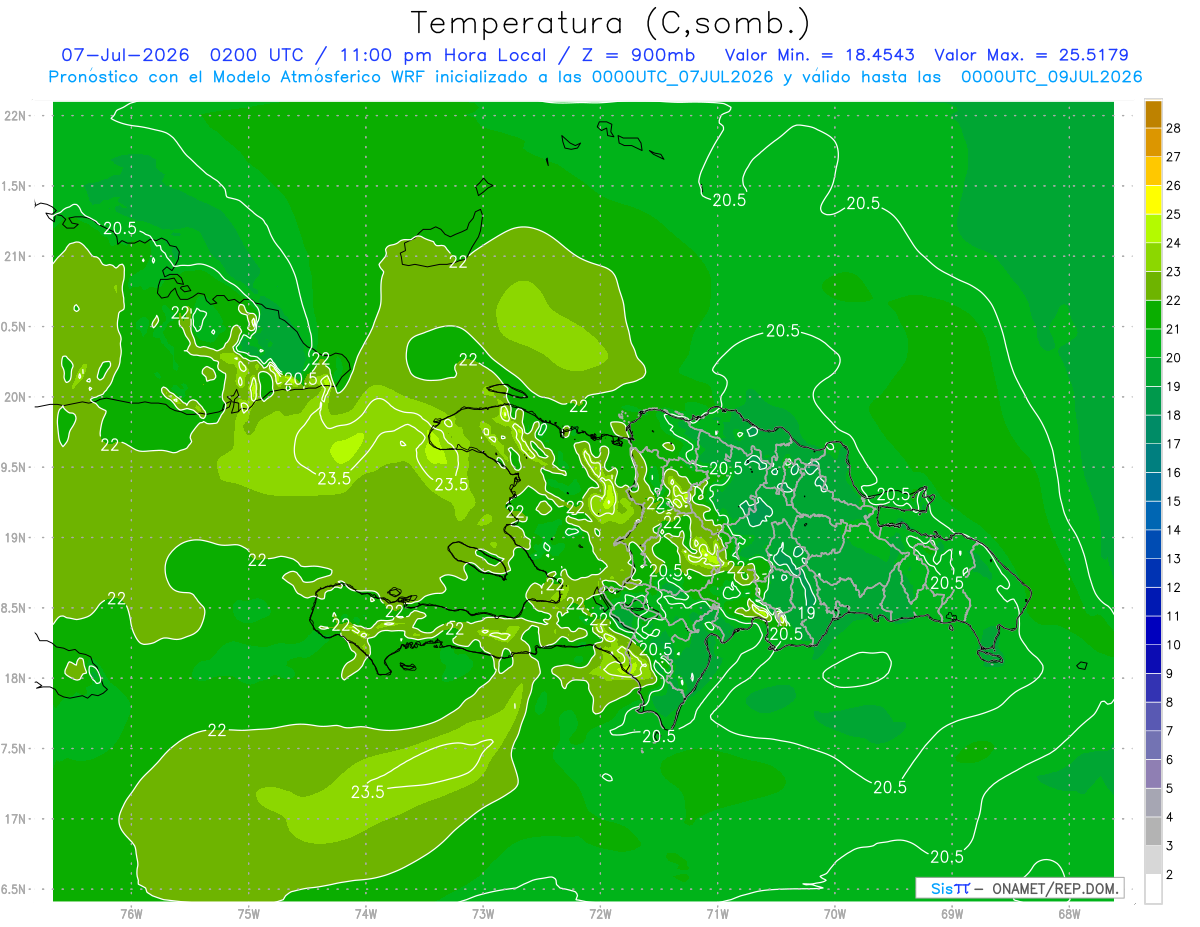
Task: Click the "20N" latitude axis label
Action: pos(16,398)
